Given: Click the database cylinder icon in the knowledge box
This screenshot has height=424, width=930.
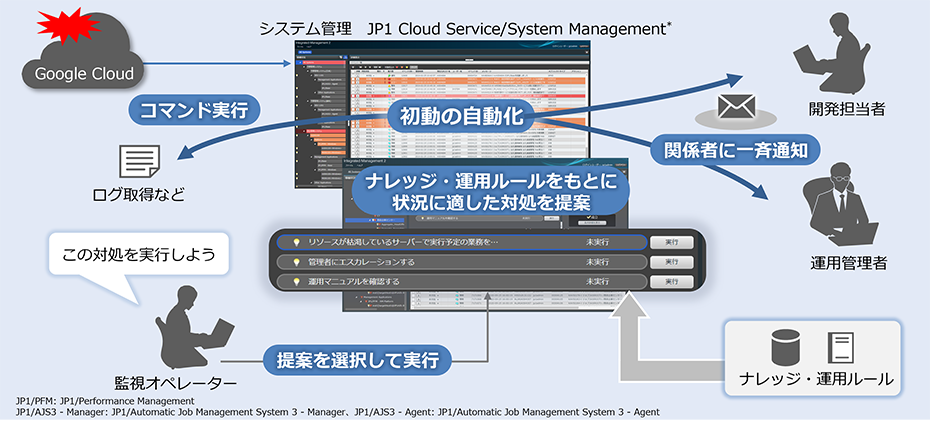Looking at the screenshot, I should coord(786,348).
